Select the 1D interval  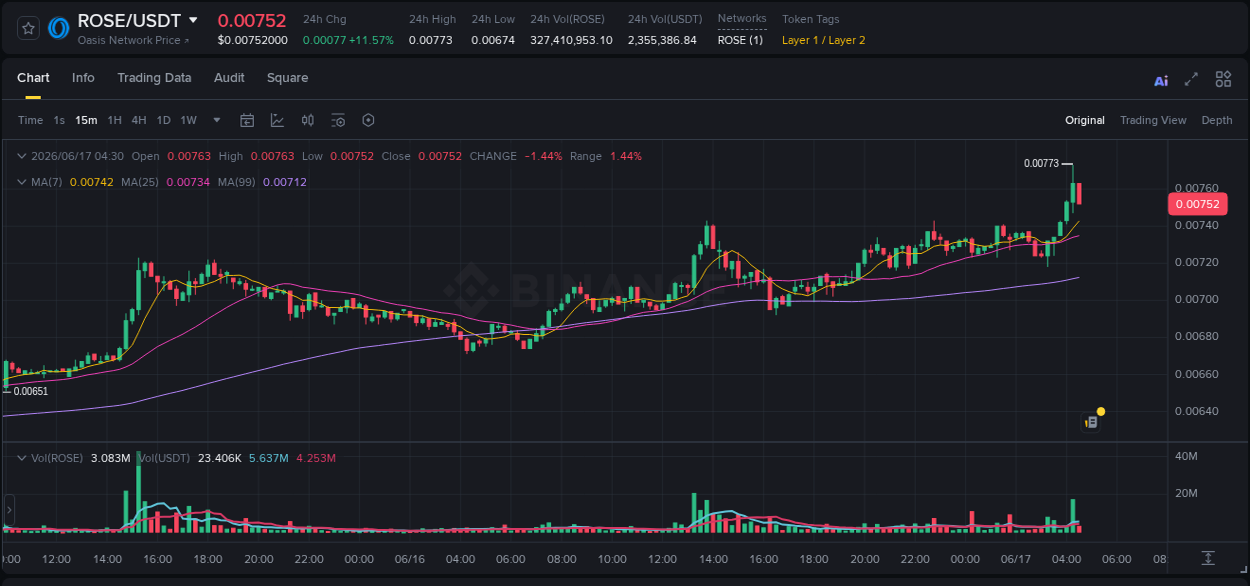(x=163, y=120)
